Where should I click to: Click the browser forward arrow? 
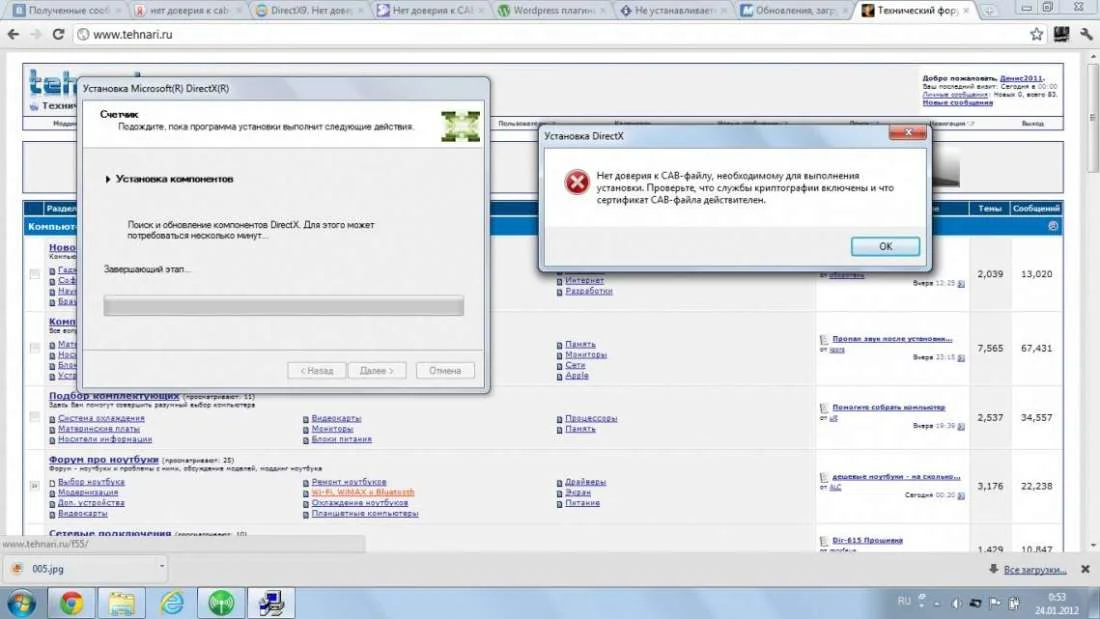coord(36,34)
